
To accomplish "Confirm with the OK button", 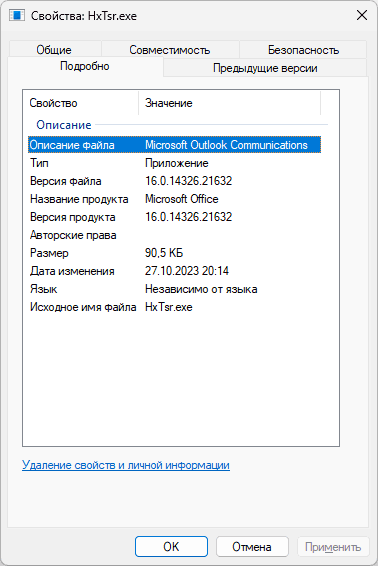I will coord(171,547).
